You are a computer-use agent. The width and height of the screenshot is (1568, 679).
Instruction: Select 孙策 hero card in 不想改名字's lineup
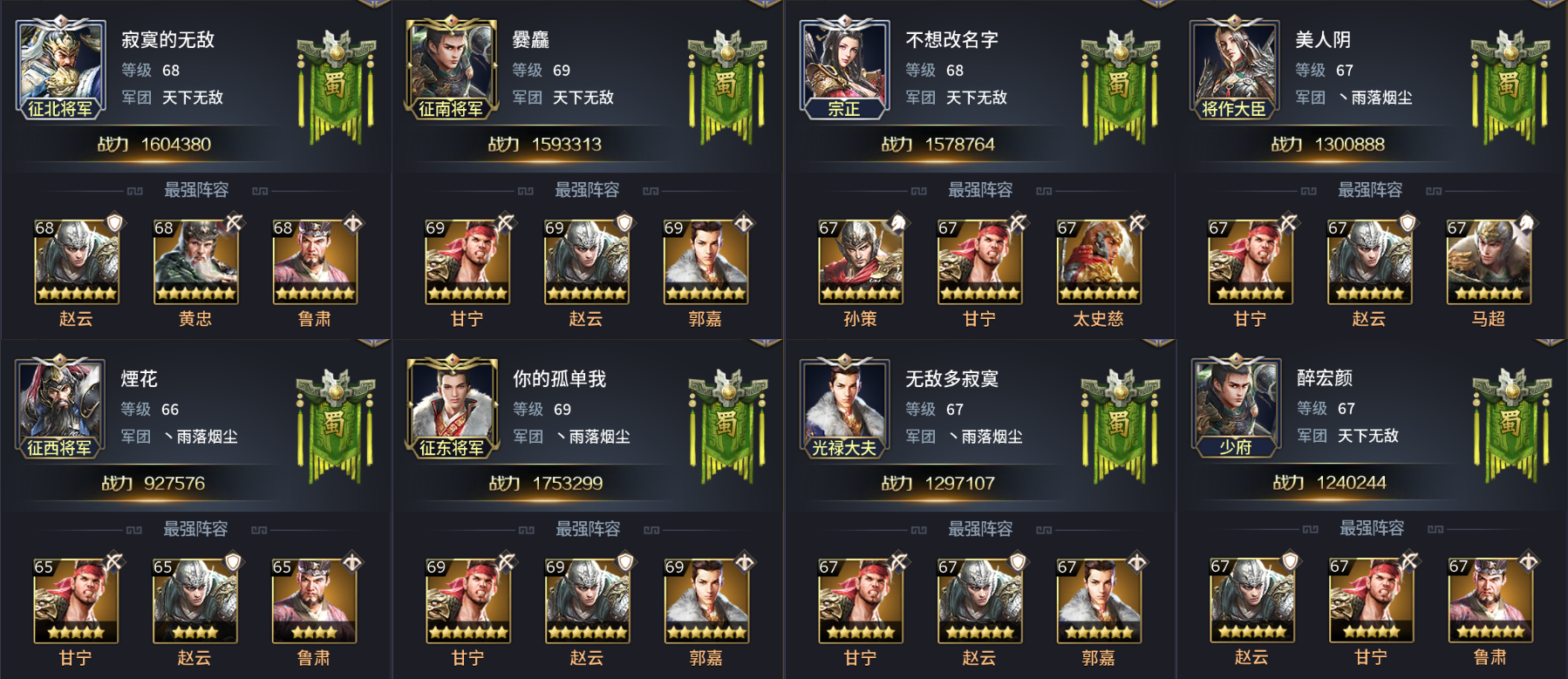pos(861,261)
